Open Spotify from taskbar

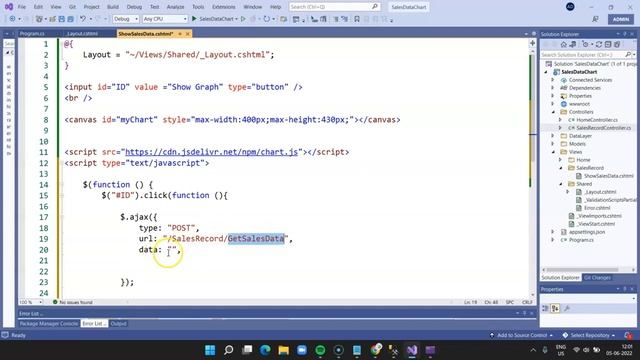tap(320, 350)
